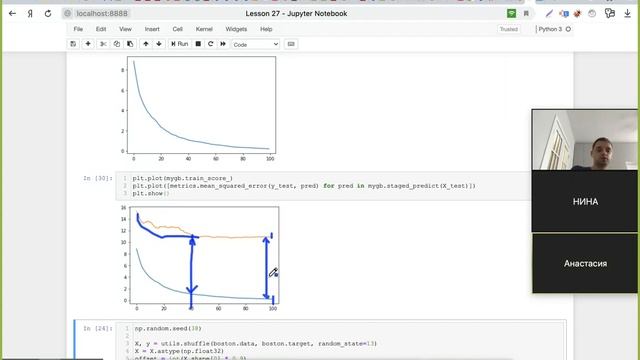Open the Yandex home button

coord(30,13)
